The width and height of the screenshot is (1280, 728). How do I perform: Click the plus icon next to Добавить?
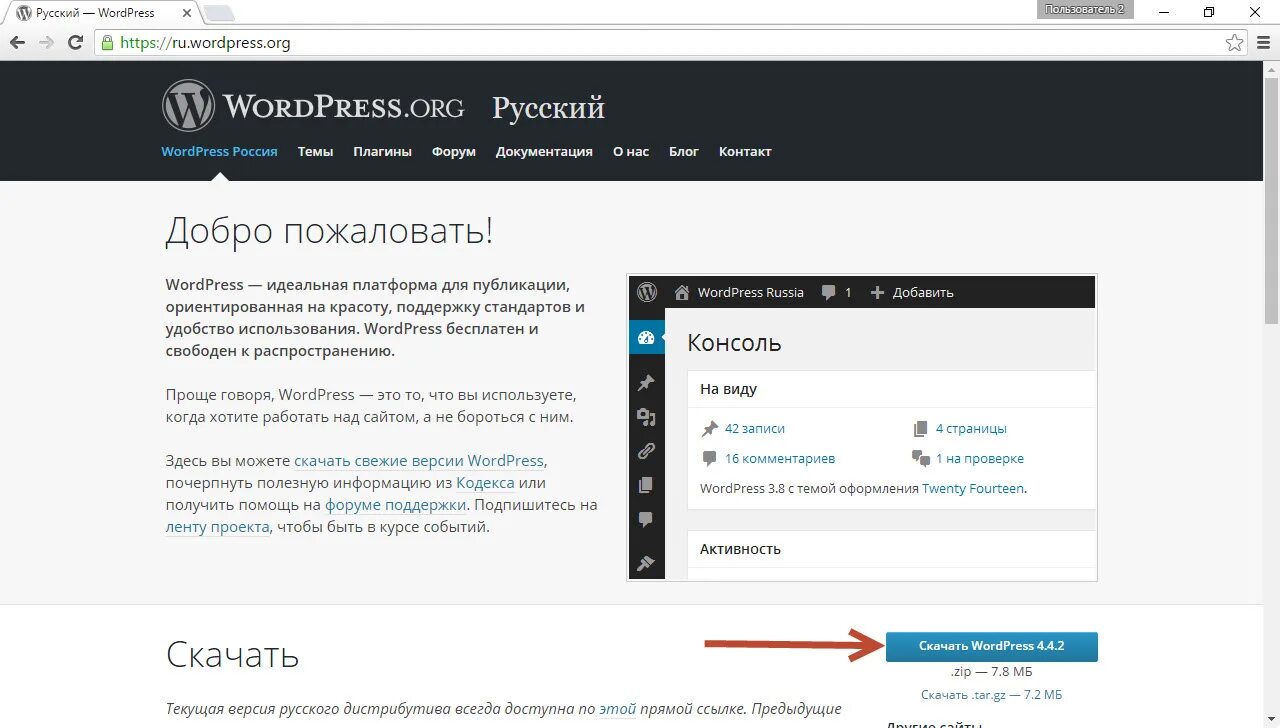point(878,292)
